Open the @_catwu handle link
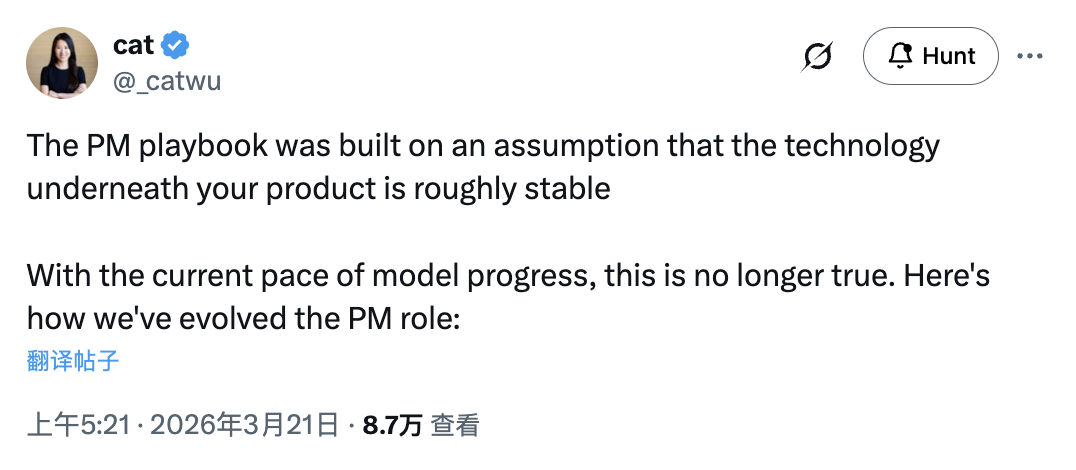 167,81
